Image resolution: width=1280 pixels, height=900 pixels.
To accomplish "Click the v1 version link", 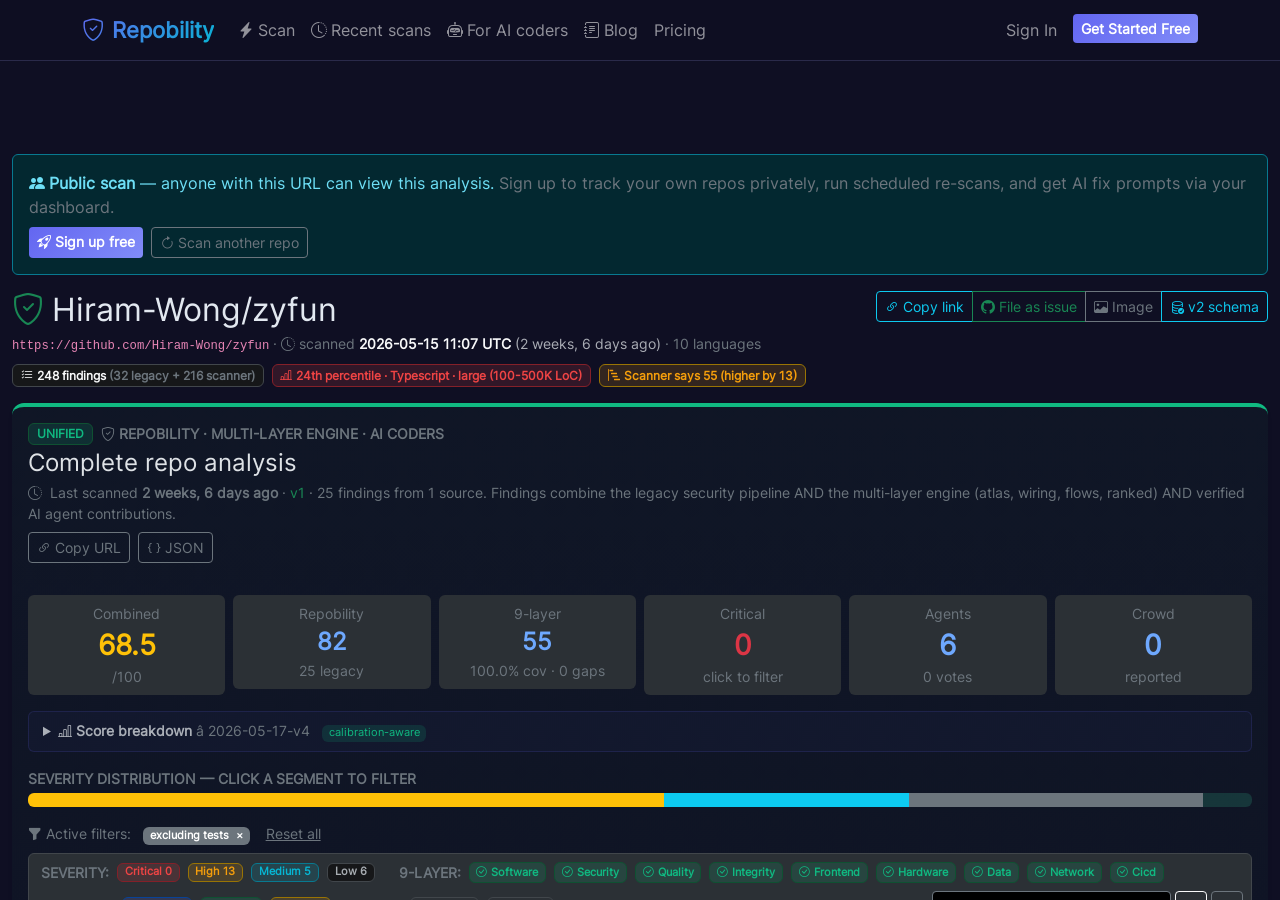I will 298,493.
